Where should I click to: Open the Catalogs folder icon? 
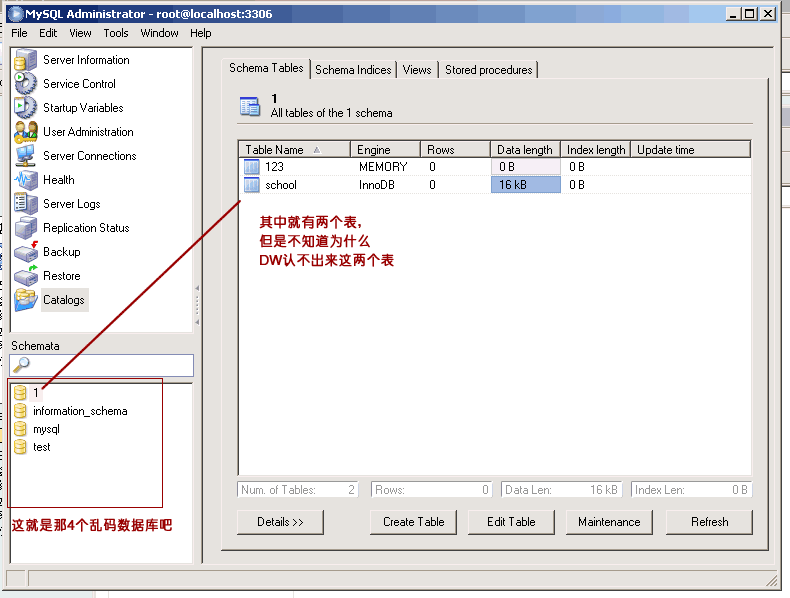click(26, 300)
